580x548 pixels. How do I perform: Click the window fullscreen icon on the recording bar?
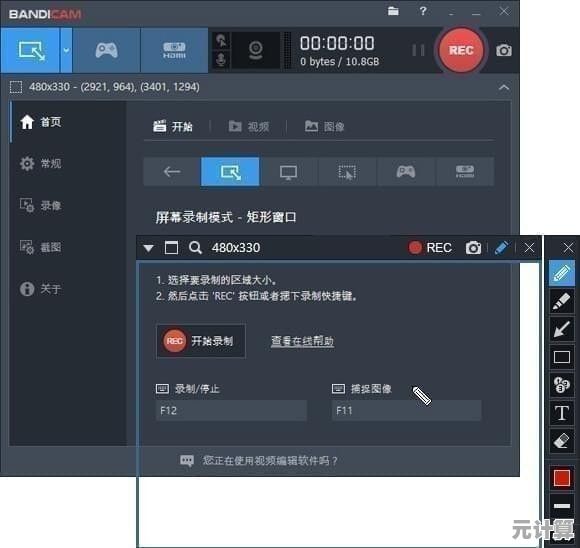171,248
